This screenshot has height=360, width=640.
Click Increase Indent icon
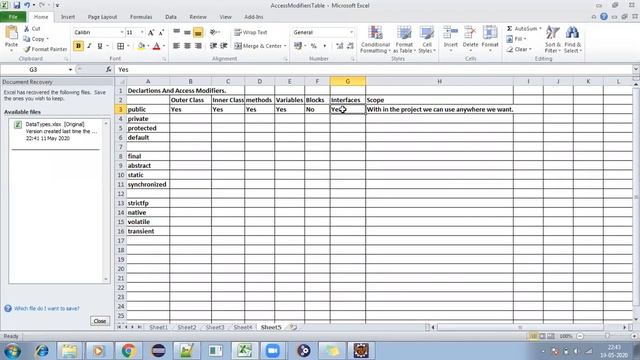point(224,46)
